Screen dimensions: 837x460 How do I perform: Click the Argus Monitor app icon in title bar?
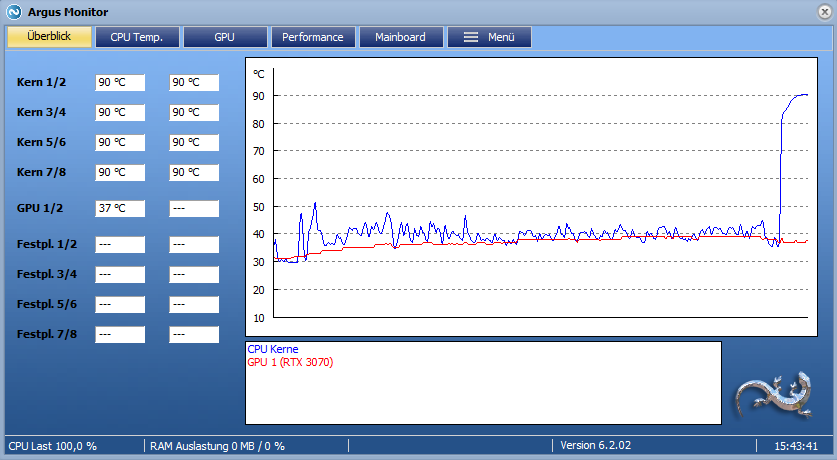pyautogui.click(x=13, y=12)
